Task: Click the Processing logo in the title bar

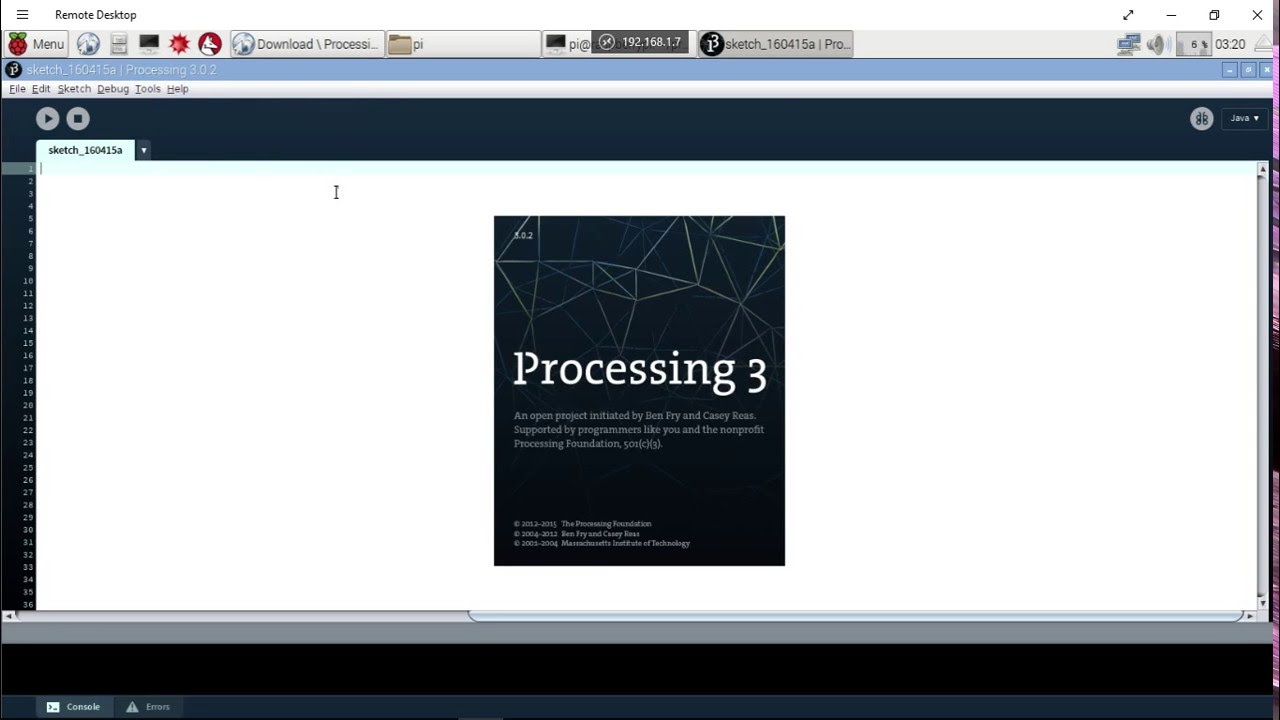Action: tap(13, 70)
